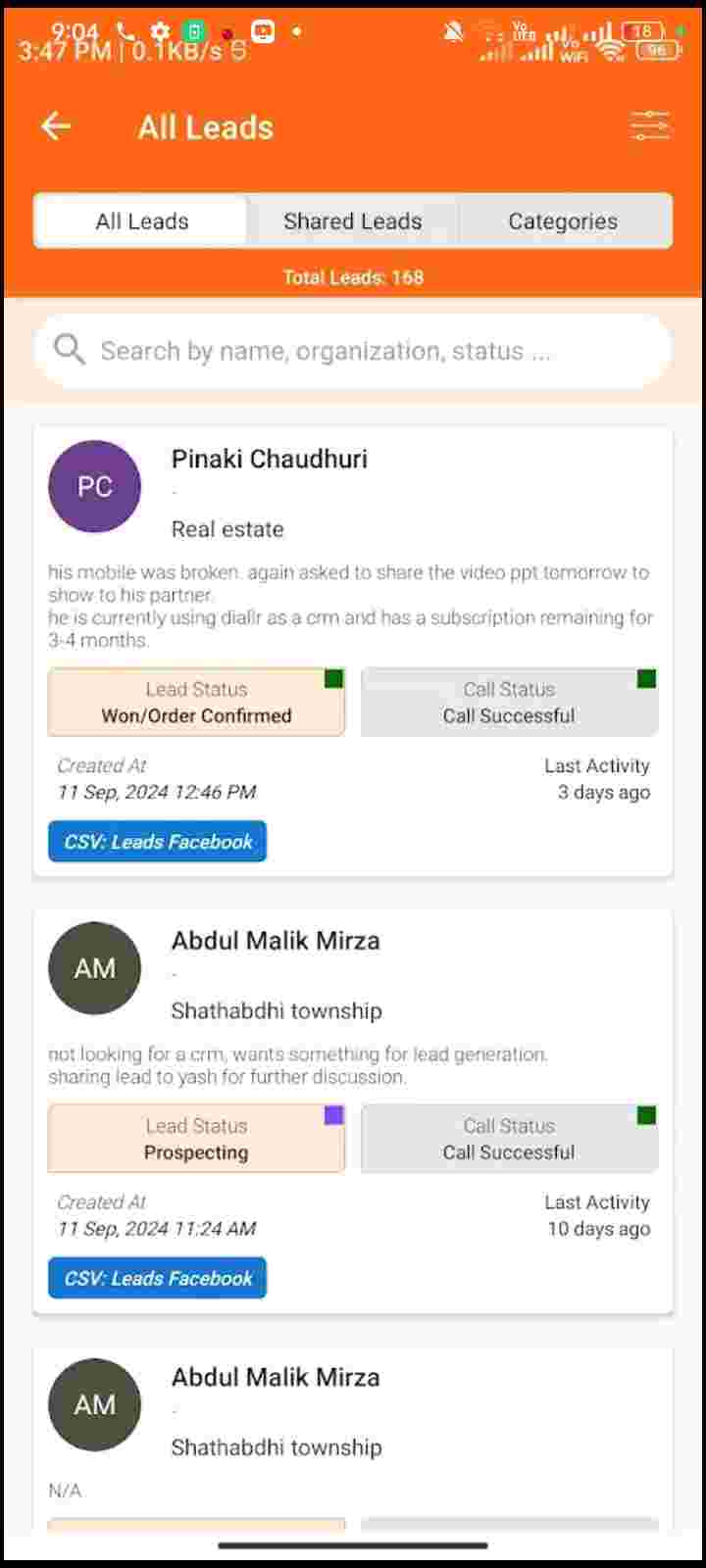Open Pinaki Chaudhuri's PC avatar

pyautogui.click(x=95, y=486)
